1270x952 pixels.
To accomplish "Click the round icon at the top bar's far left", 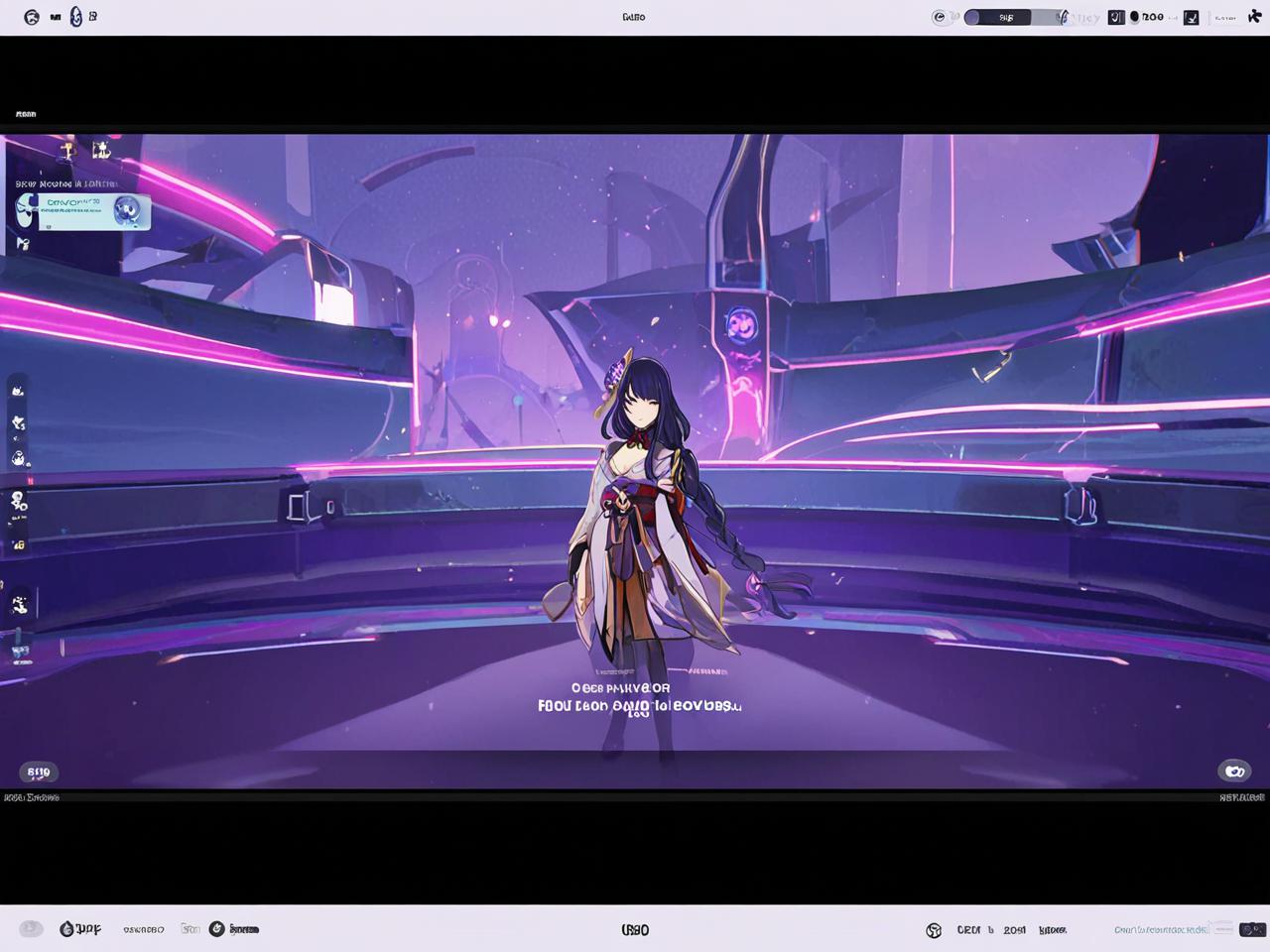I will coord(32,17).
